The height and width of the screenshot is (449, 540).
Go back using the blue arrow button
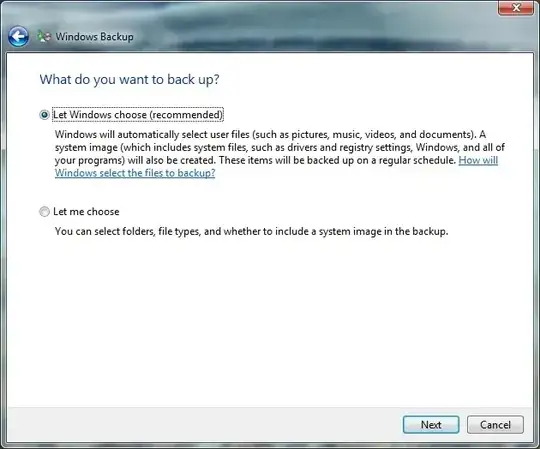(x=18, y=36)
